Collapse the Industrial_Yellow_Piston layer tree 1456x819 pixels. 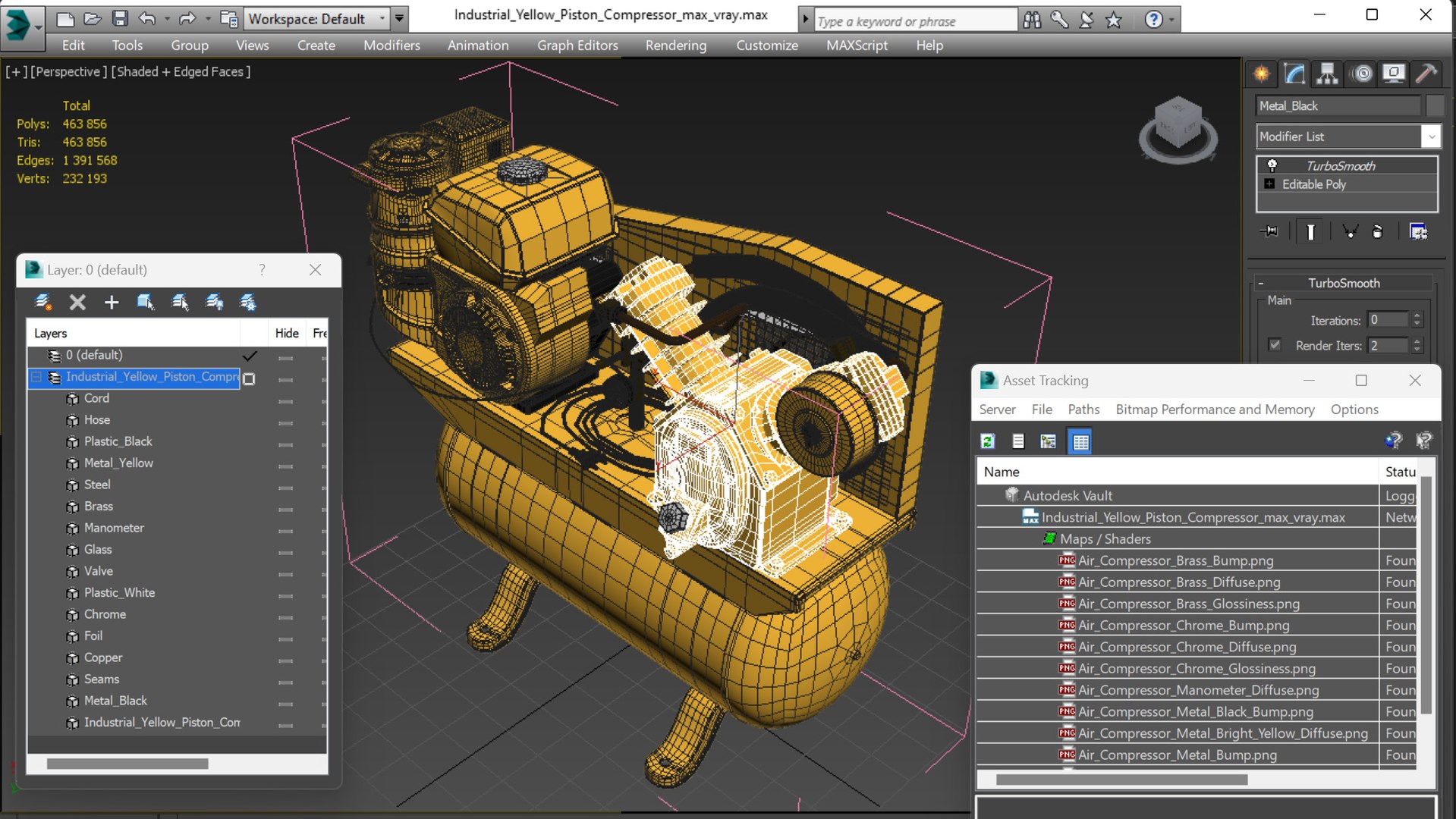[36, 377]
